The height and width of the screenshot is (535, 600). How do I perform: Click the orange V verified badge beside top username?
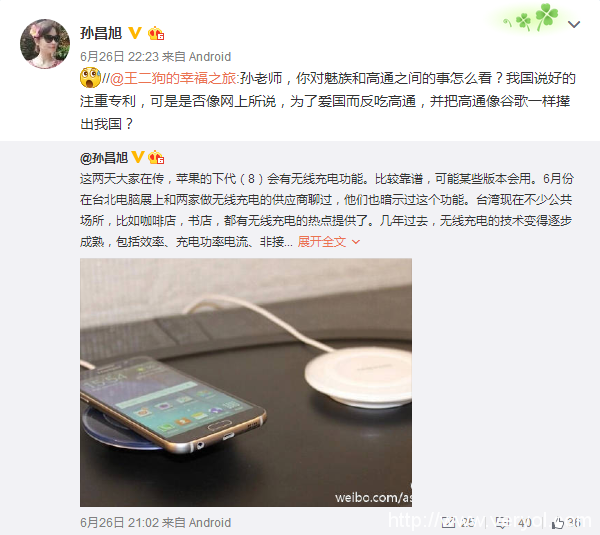pyautogui.click(x=135, y=33)
